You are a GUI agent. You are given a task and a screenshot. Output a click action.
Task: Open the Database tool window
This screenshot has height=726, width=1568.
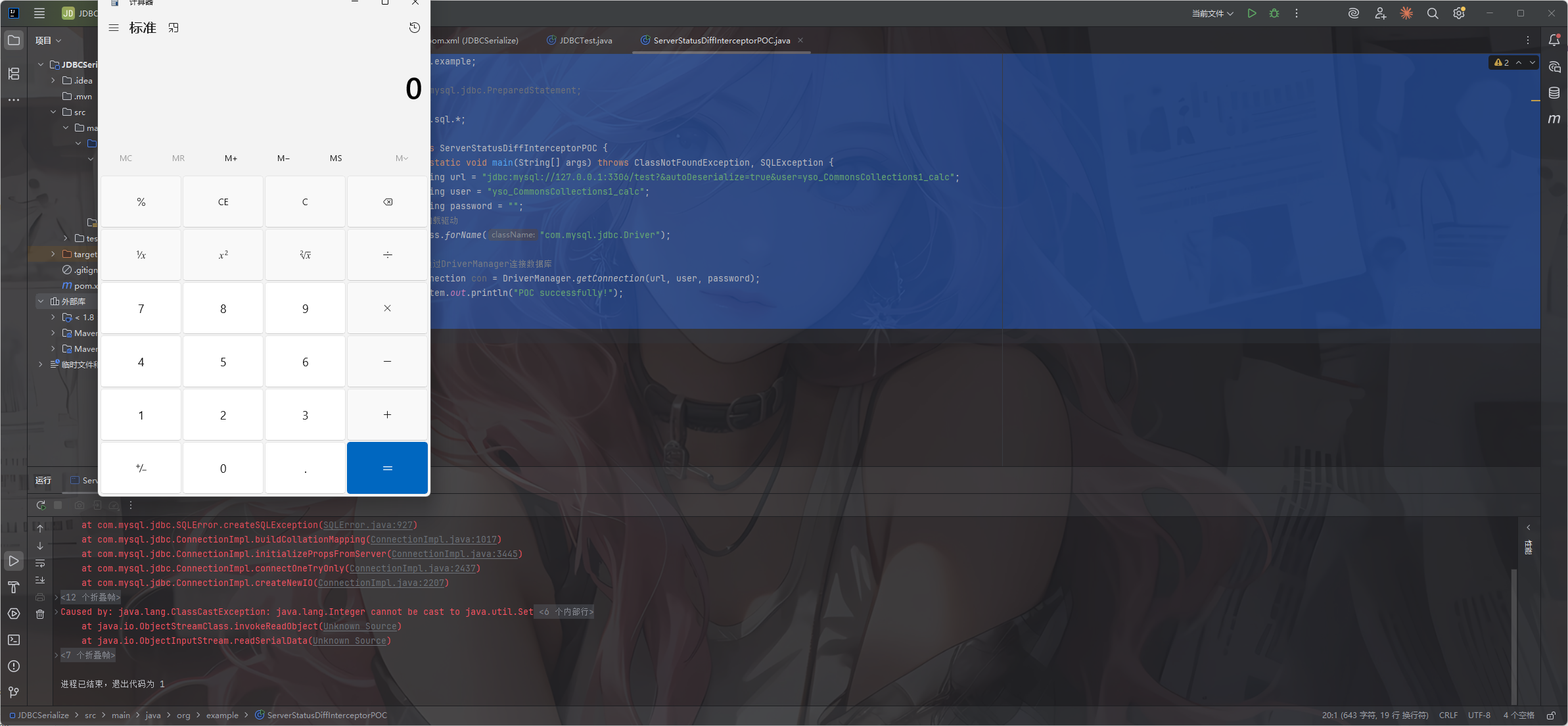click(x=1554, y=93)
